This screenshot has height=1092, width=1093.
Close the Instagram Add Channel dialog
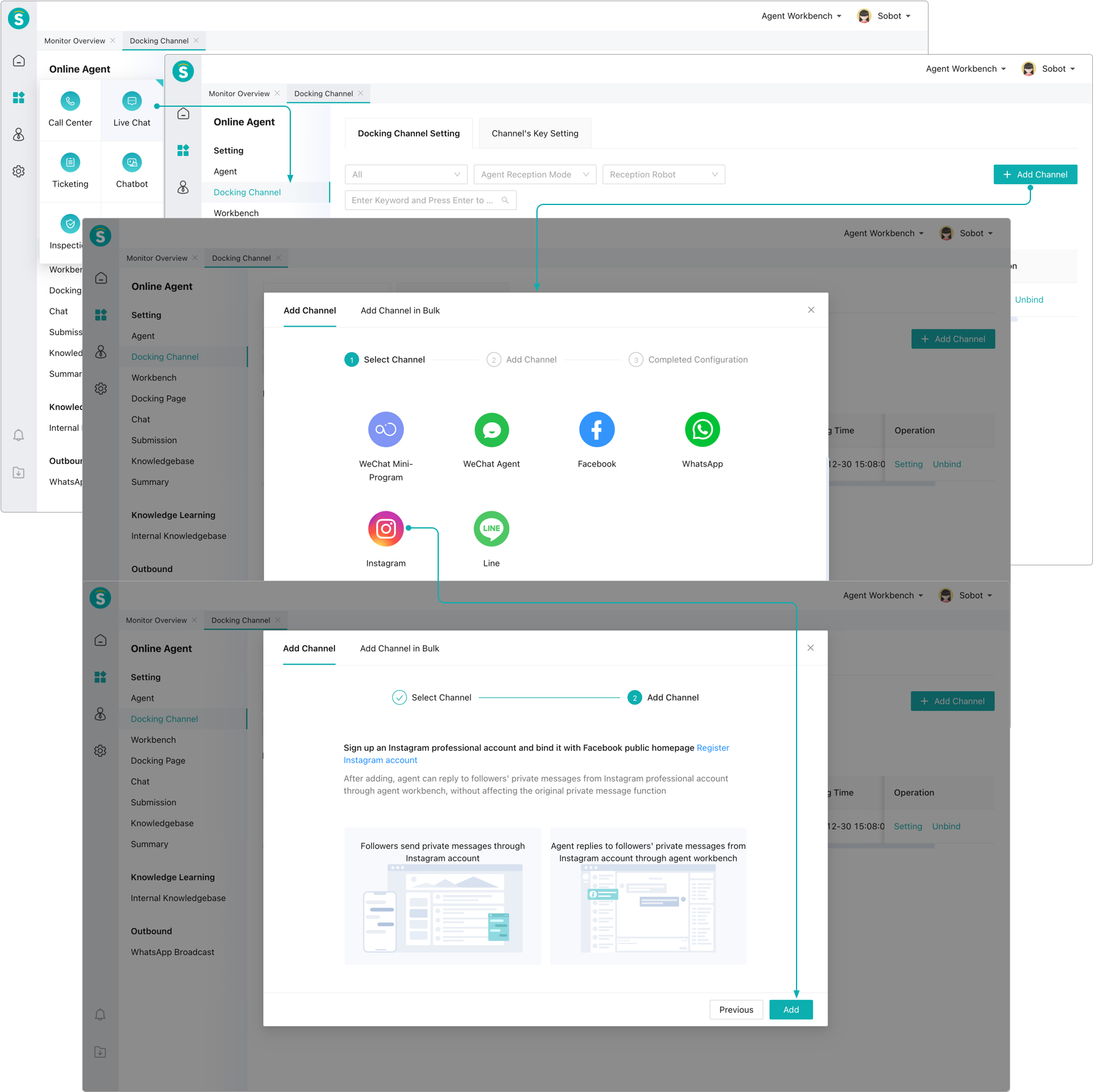811,648
